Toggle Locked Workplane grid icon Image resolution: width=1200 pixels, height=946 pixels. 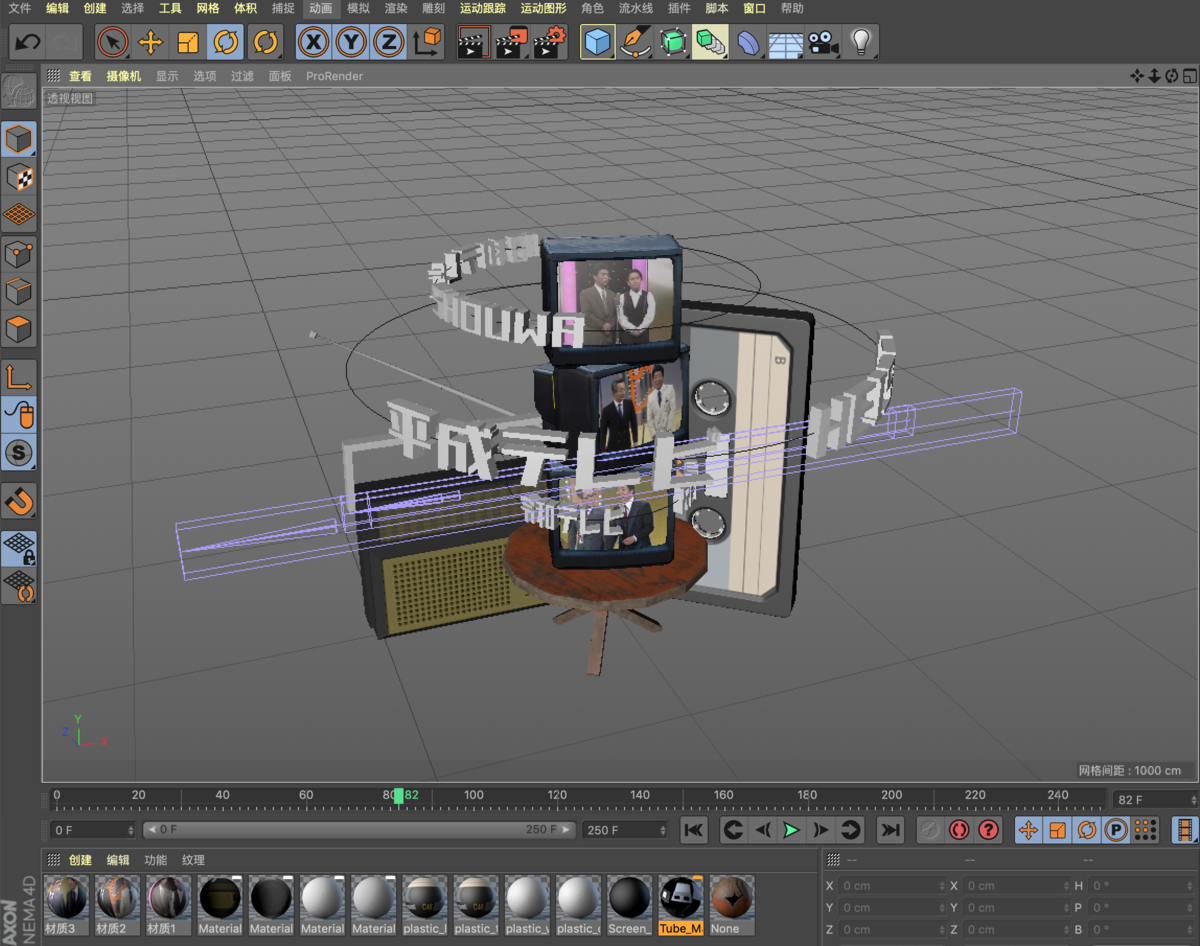click(x=19, y=548)
